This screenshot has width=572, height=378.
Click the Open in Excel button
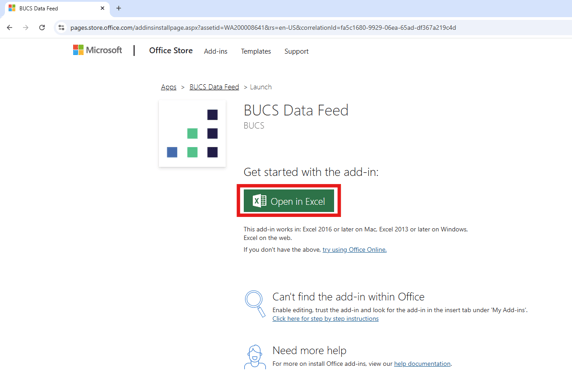pos(289,201)
